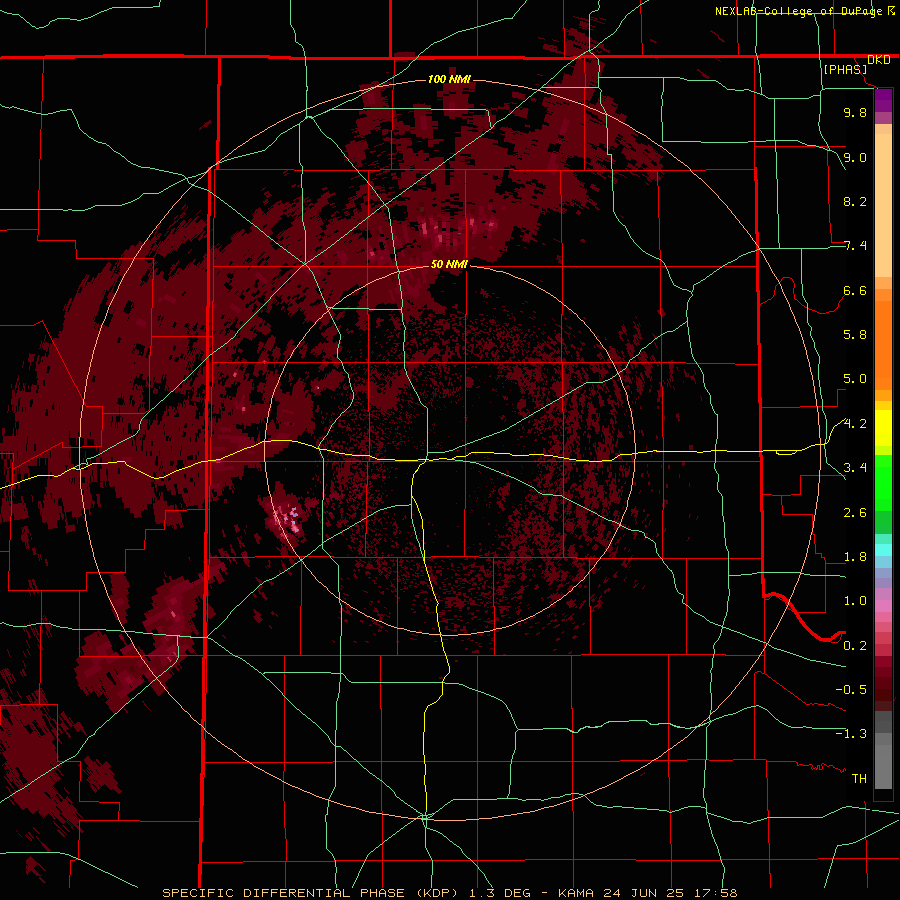
Task: Click the orange segment of the color bar
Action: (883, 344)
